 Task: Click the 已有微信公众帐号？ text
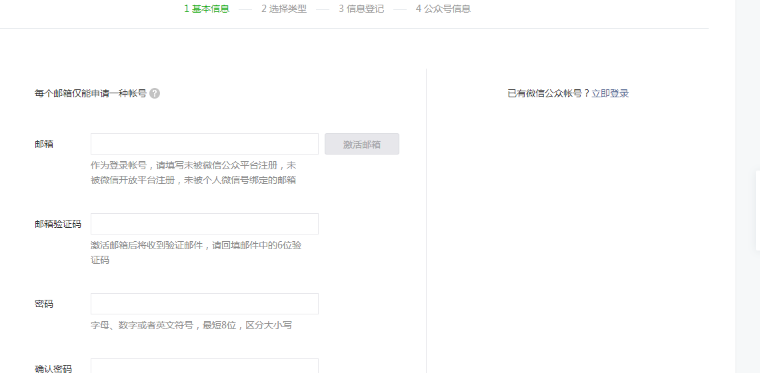pyautogui.click(x=549, y=93)
